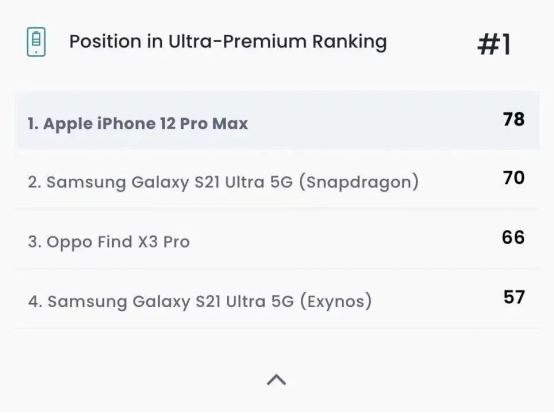Screen dimensions: 554x413
Task: Click the score 57 for Exynos S21
Action: 514,297
